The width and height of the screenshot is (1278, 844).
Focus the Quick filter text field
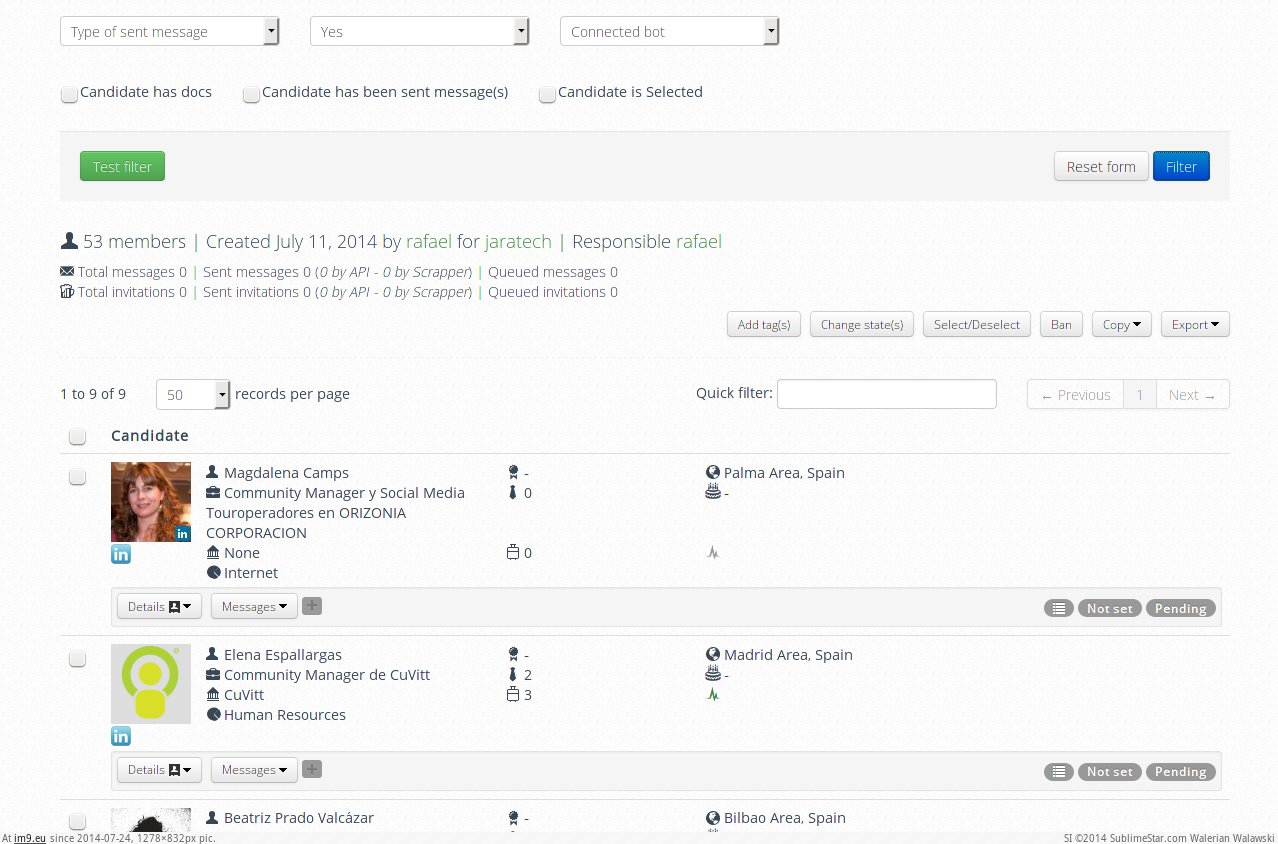click(x=886, y=394)
